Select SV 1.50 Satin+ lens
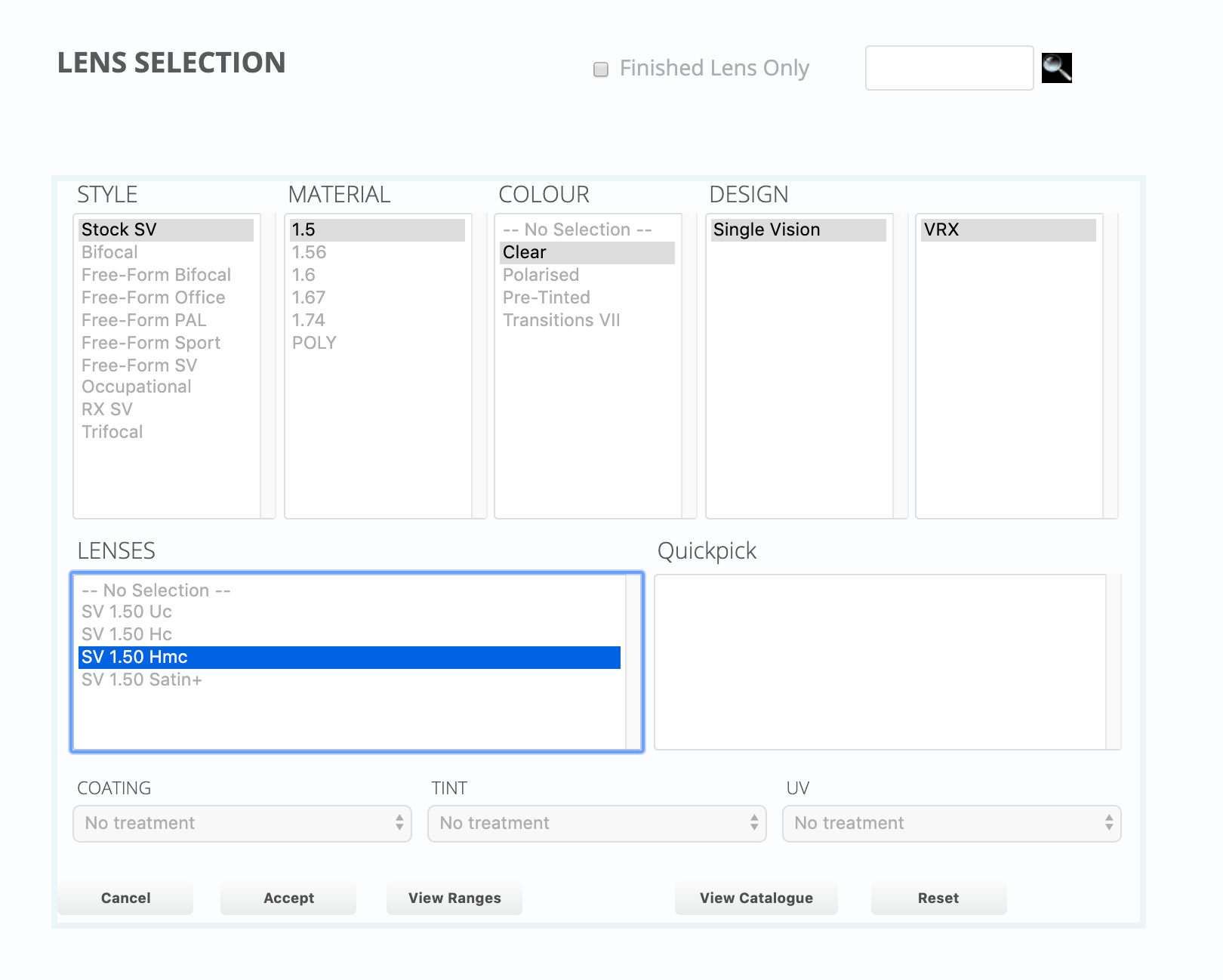The width and height of the screenshot is (1223, 980). tap(142, 680)
